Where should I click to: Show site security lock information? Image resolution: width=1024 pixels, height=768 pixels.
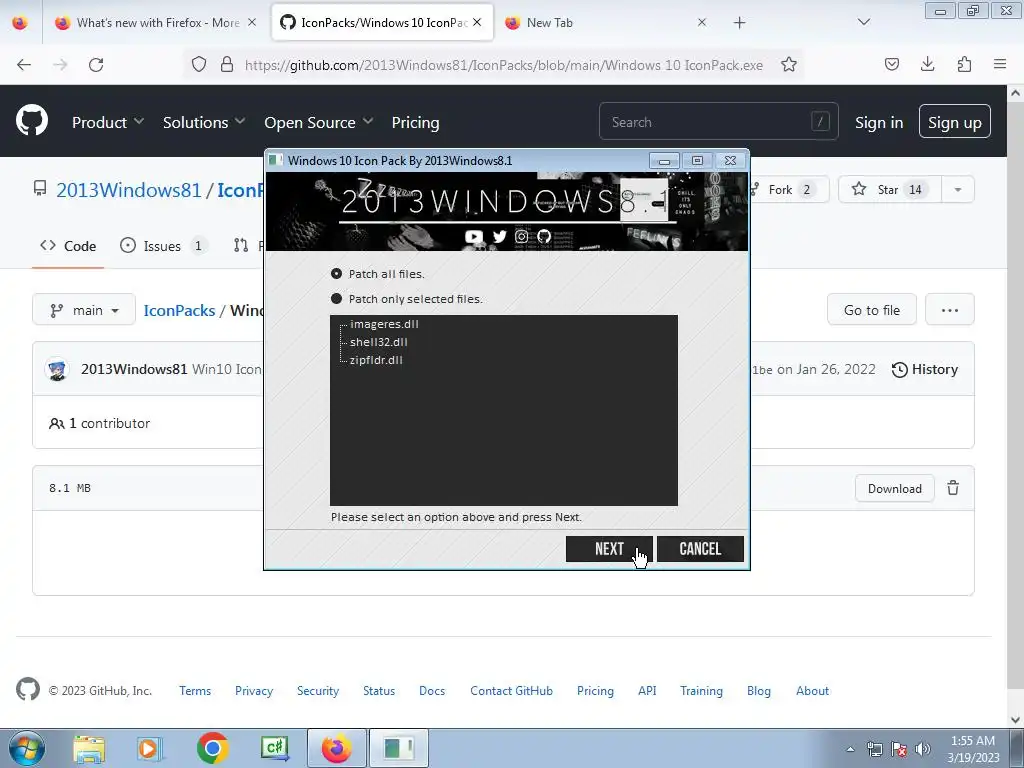pos(227,65)
